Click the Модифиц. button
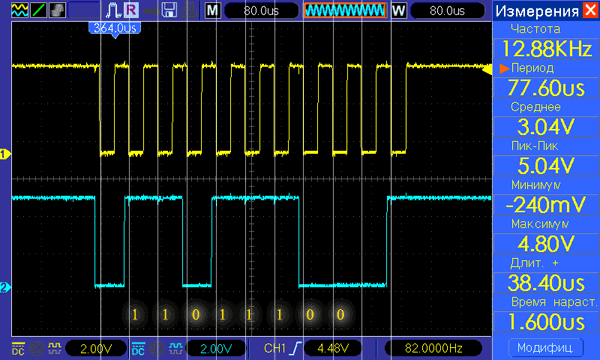 click(545, 348)
